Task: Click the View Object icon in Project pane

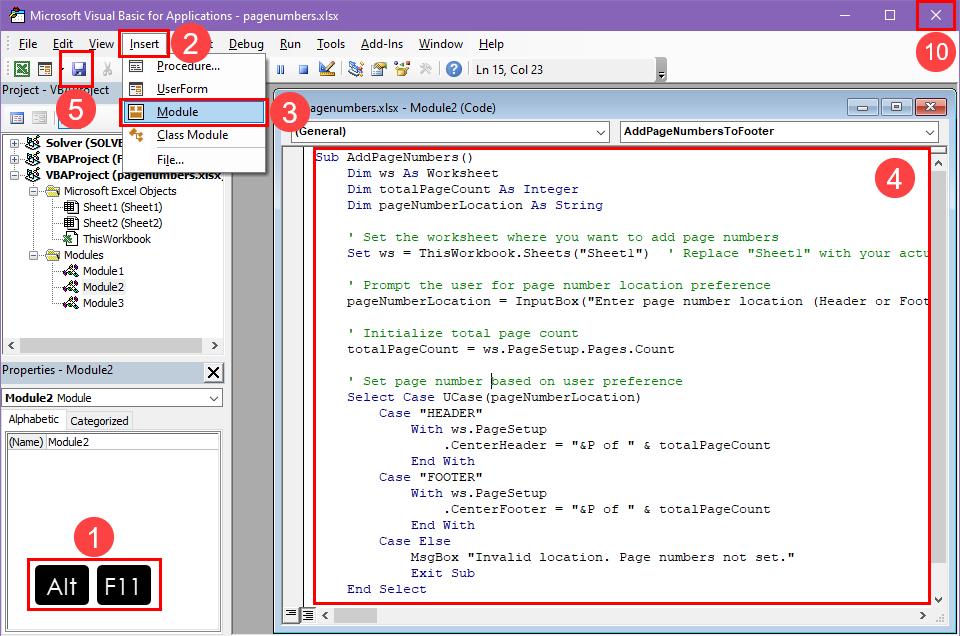Action: coord(39,118)
